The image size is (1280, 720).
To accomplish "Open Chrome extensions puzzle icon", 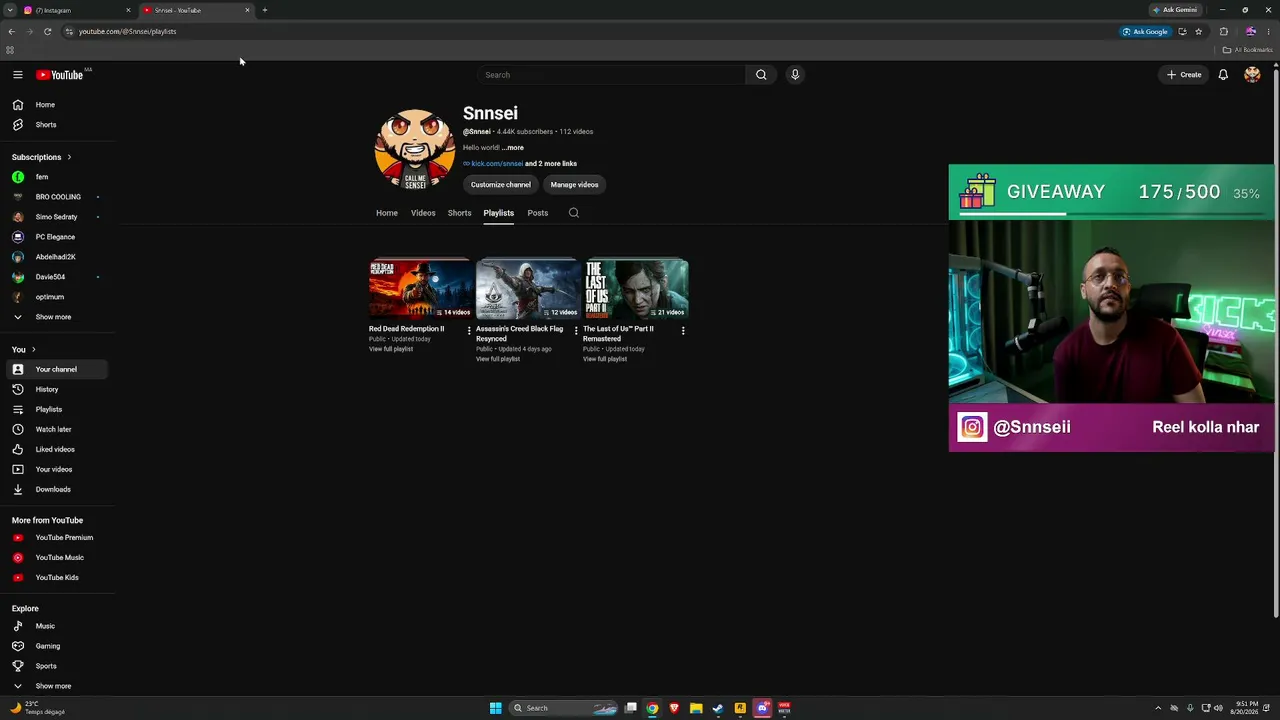I will (x=1223, y=32).
